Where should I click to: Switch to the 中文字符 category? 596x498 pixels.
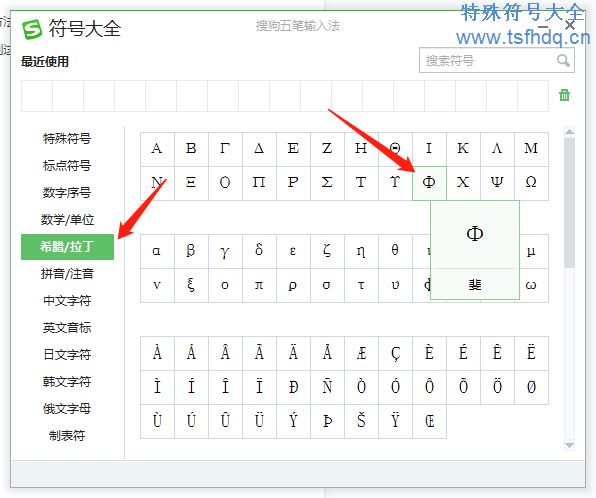[x=67, y=301]
